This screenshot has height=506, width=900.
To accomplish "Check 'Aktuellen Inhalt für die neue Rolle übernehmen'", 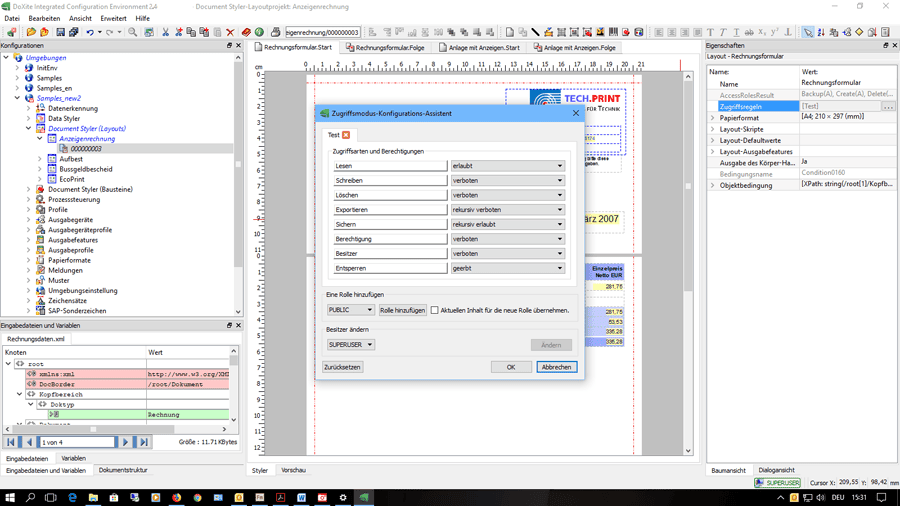I will [435, 310].
